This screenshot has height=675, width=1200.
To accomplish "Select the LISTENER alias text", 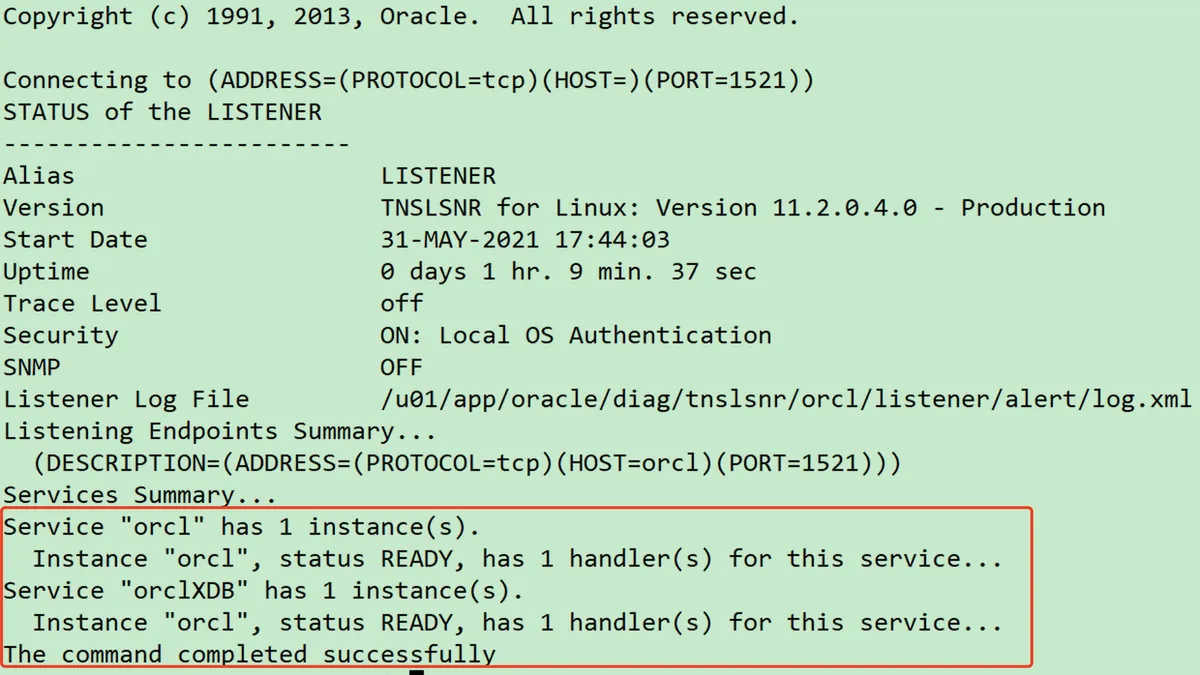I will tap(438, 175).
